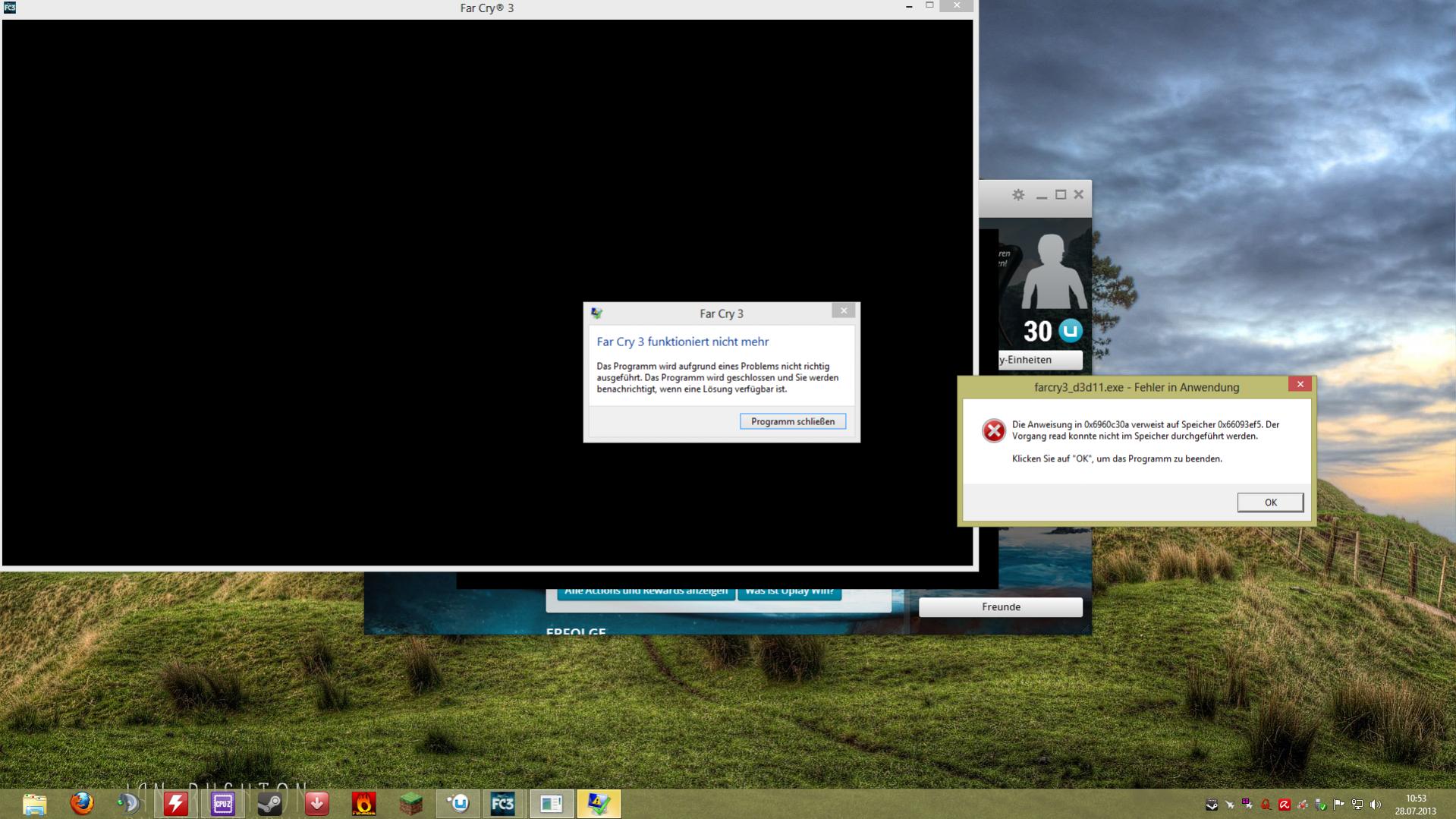Open Uplay settings gear icon

[x=1018, y=195]
